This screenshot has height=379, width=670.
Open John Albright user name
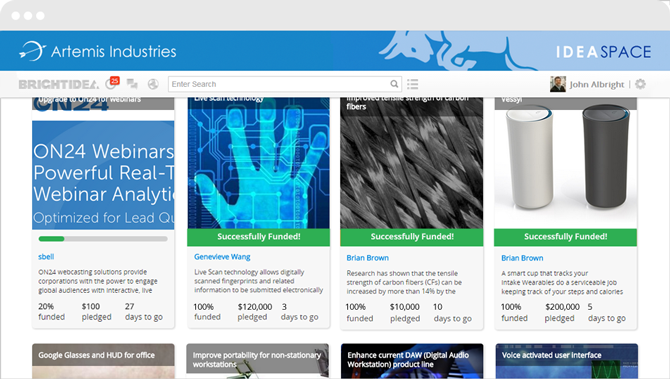click(597, 85)
